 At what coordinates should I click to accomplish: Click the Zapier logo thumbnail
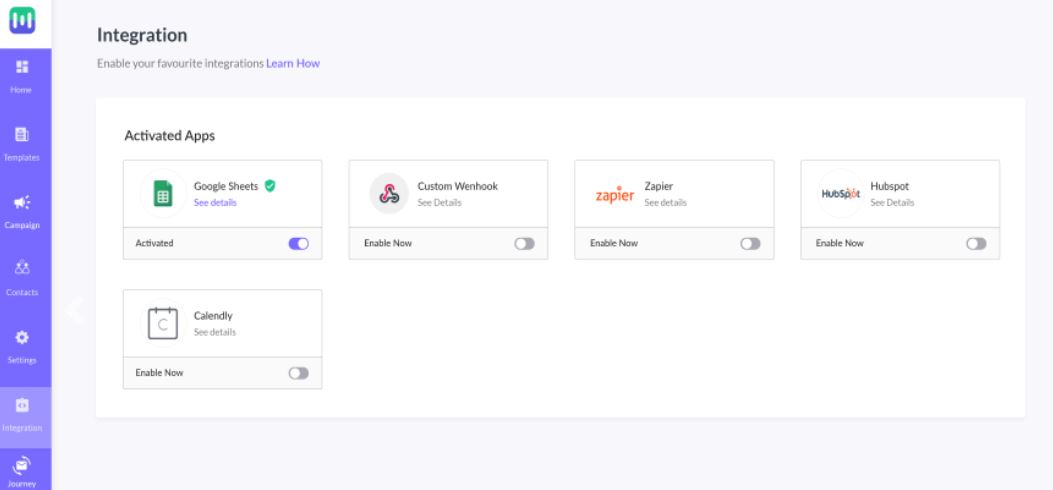click(x=615, y=193)
